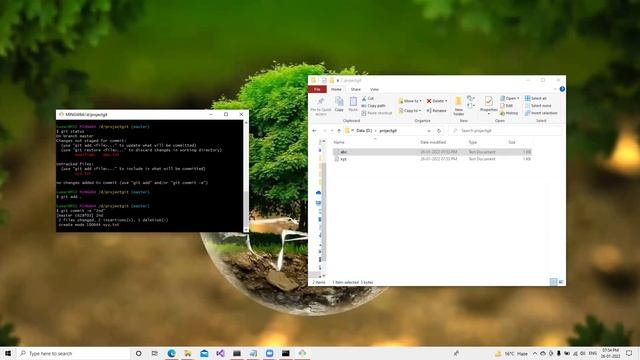The width and height of the screenshot is (640, 360).
Task: Click Cut in the Explorer ribbon
Action: (x=368, y=98)
